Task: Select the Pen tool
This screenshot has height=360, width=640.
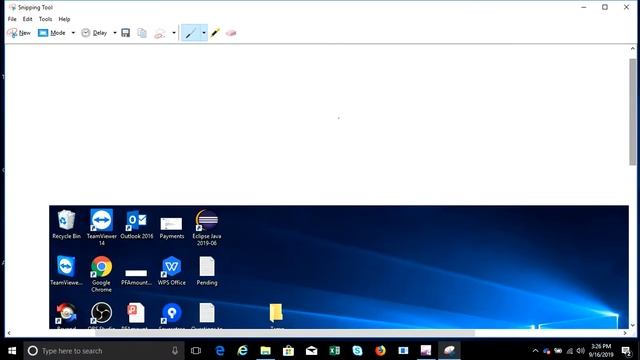Action: point(191,33)
